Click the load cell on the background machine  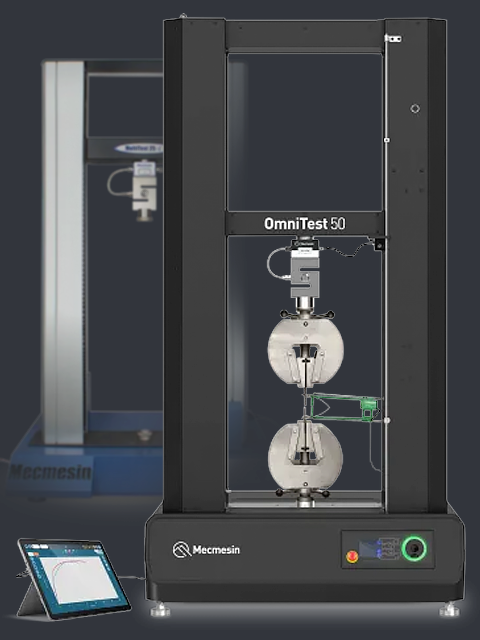click(x=144, y=191)
